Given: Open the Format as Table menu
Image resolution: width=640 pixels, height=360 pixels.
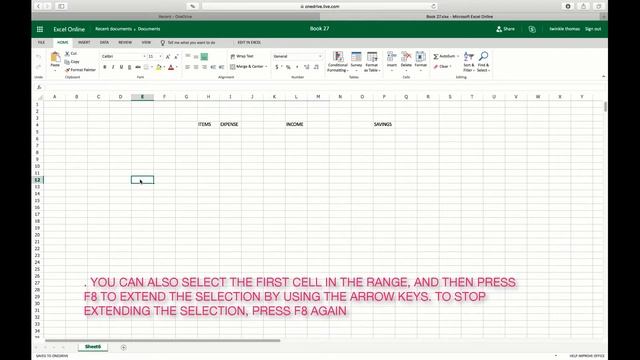Looking at the screenshot, I should point(372,62).
